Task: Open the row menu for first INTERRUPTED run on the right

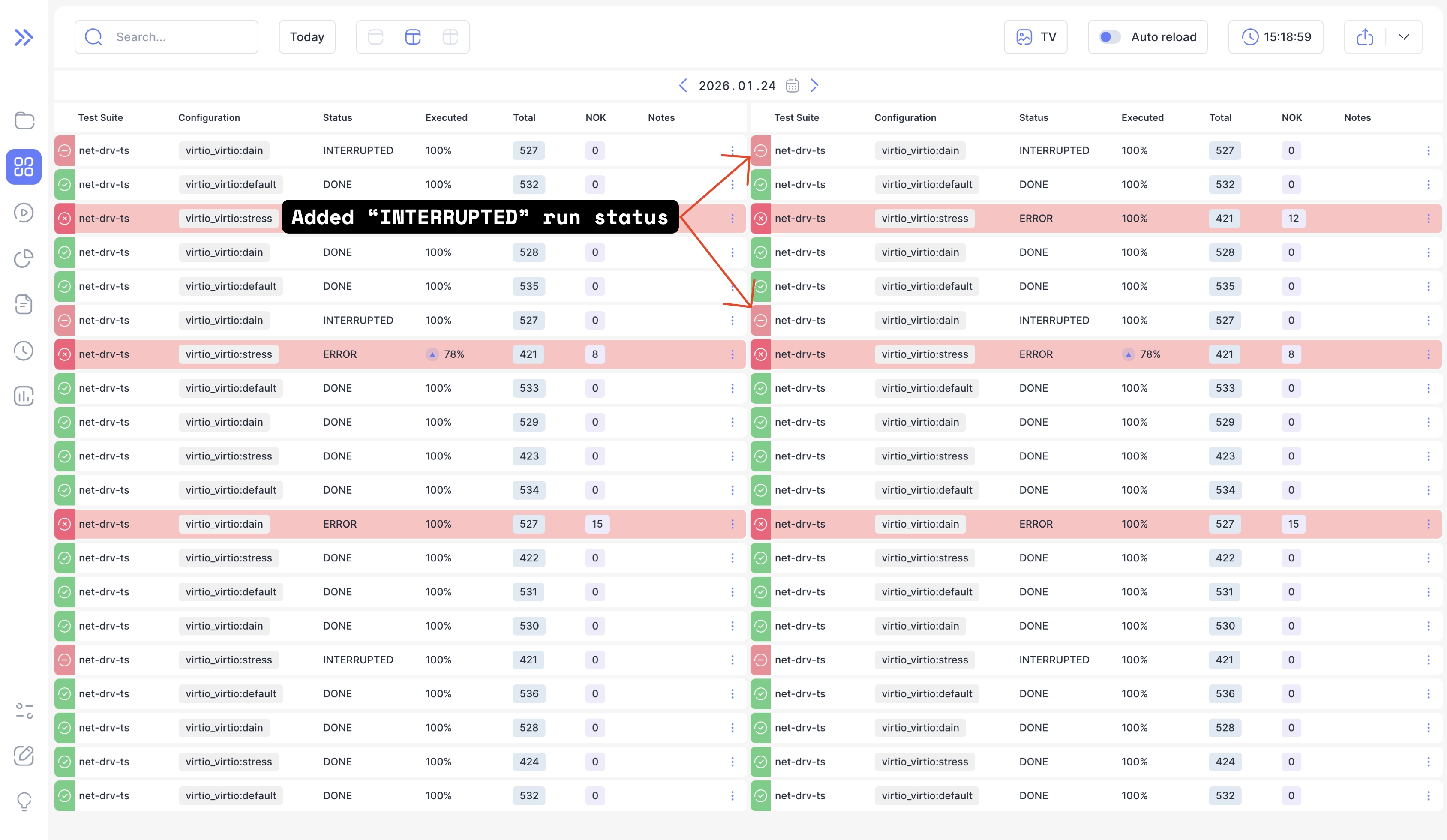Action: tap(1428, 150)
